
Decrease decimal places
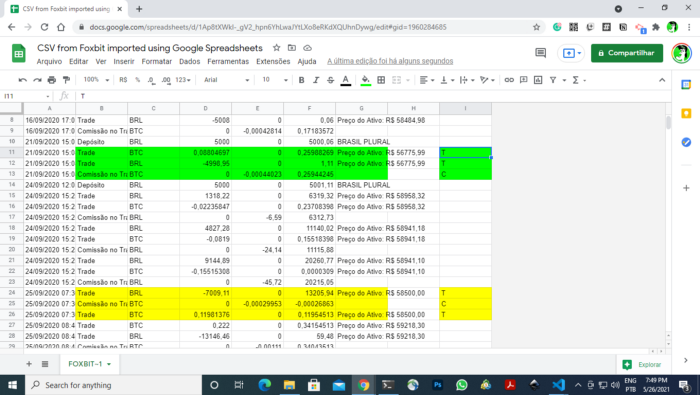click(x=151, y=80)
